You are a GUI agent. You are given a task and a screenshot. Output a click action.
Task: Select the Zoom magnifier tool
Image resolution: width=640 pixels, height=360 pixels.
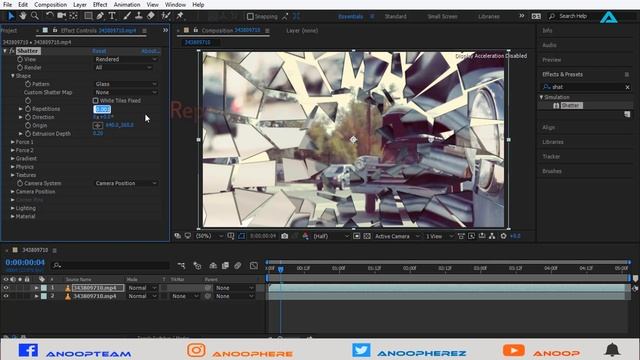[x=35, y=16]
